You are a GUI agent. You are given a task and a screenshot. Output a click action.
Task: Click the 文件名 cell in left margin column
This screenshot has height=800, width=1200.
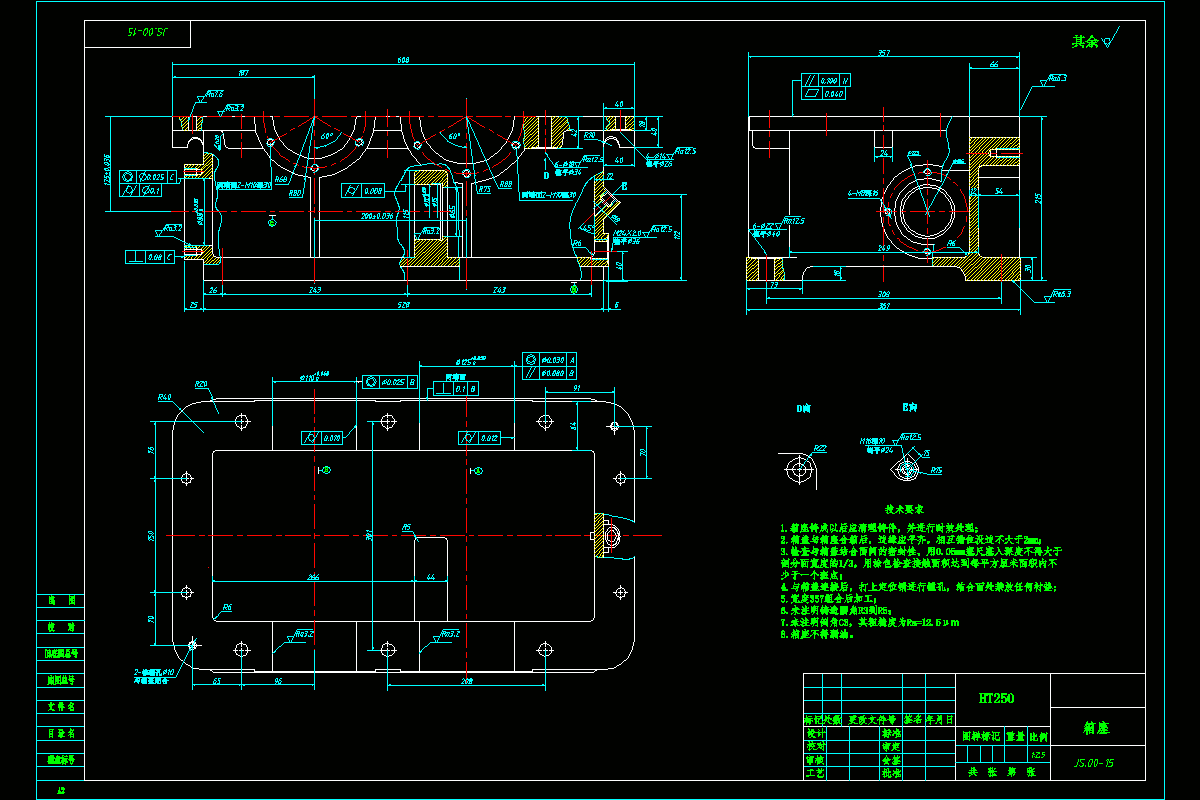click(x=61, y=706)
